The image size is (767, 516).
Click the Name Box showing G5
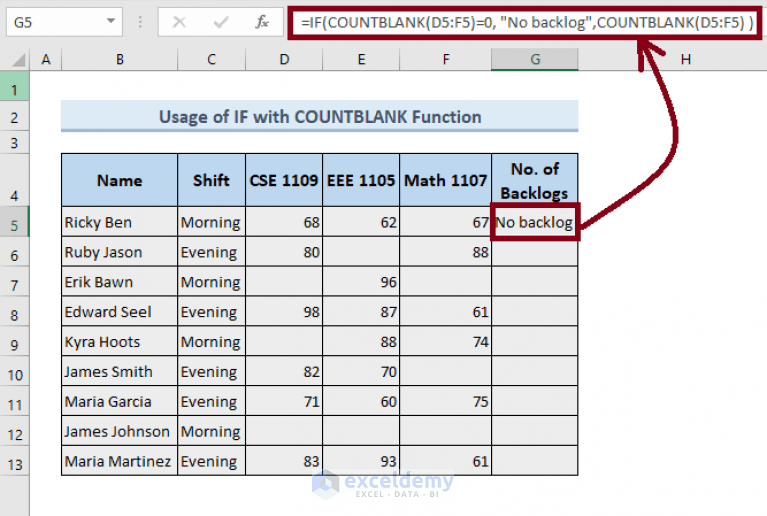[64, 22]
